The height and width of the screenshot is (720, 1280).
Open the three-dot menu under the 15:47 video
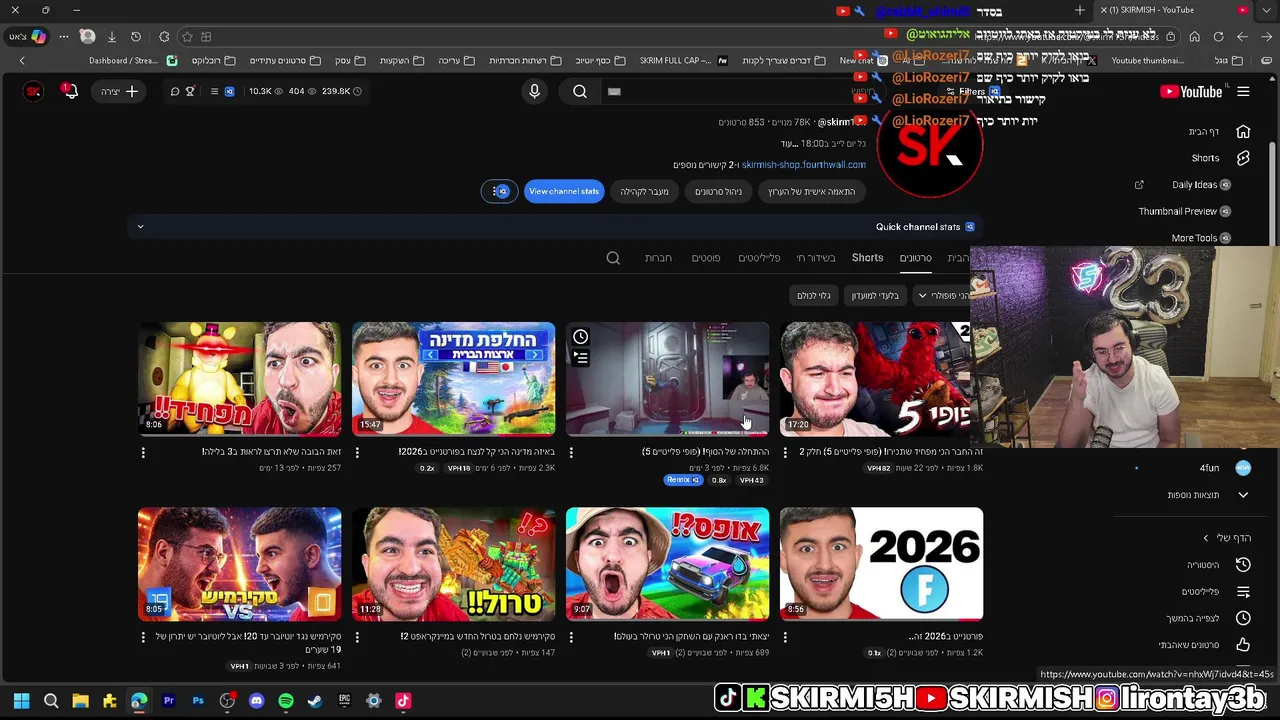[x=357, y=452]
